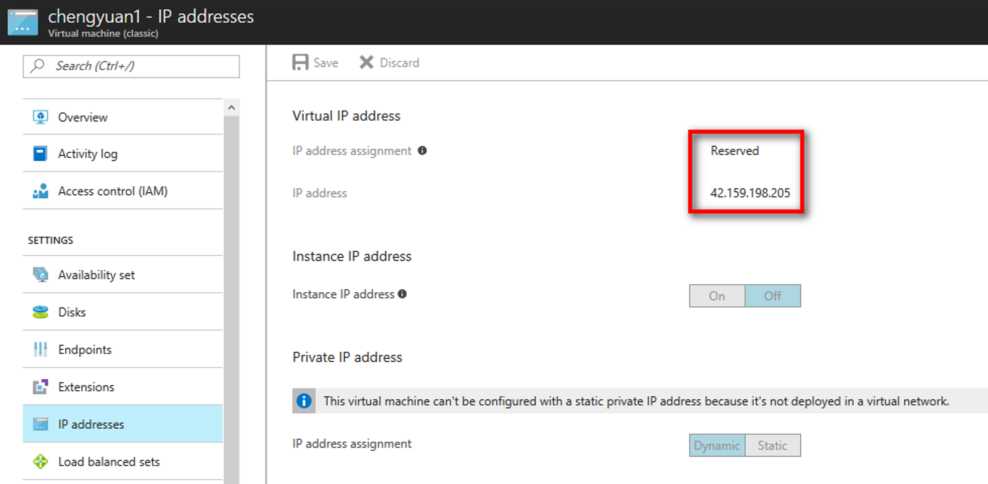Click the Discard X icon

click(366, 62)
